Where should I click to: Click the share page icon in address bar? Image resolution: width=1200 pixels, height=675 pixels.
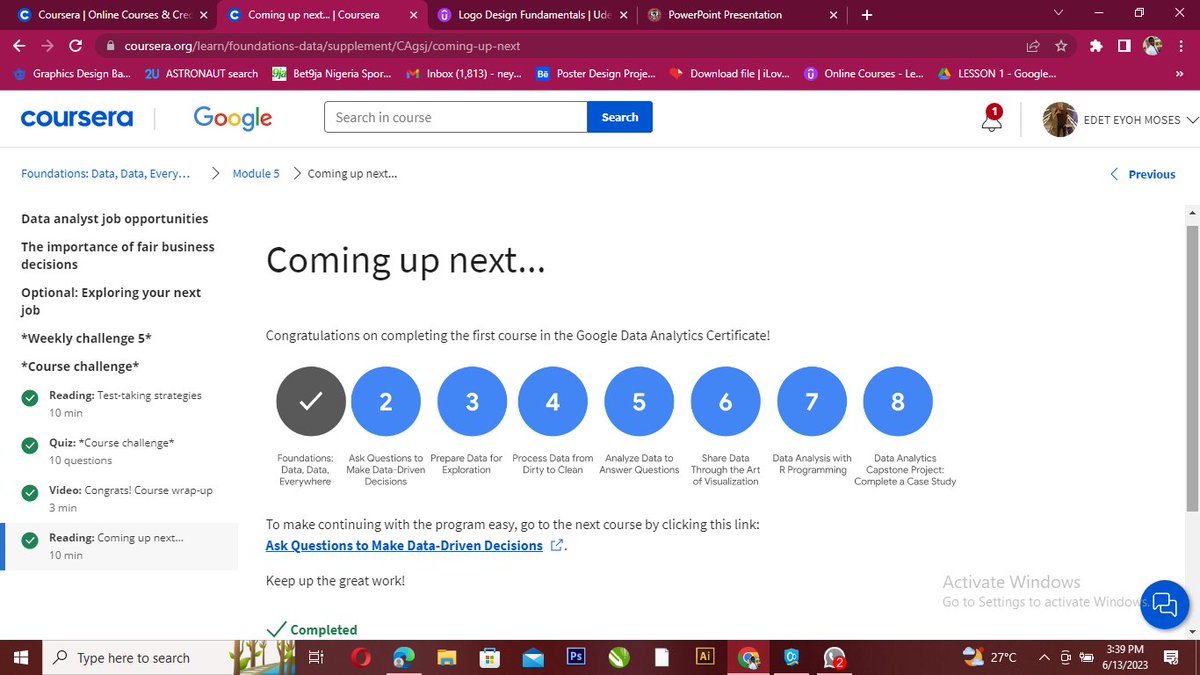(x=1032, y=46)
